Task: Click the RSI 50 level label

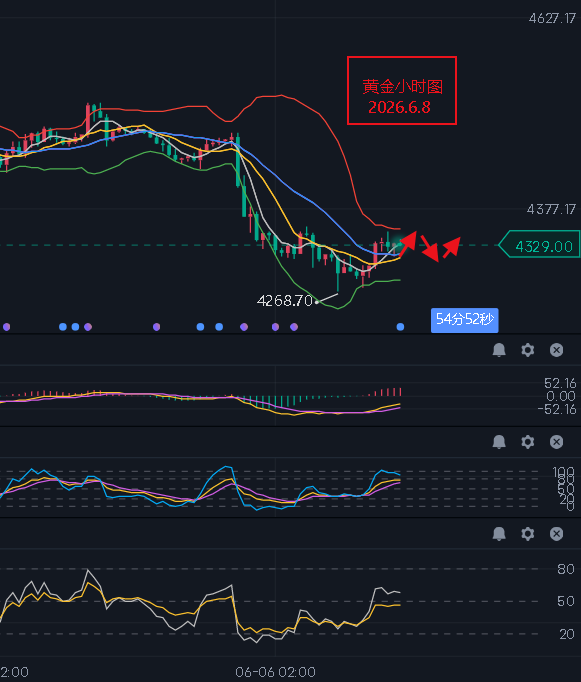Action: (x=566, y=602)
